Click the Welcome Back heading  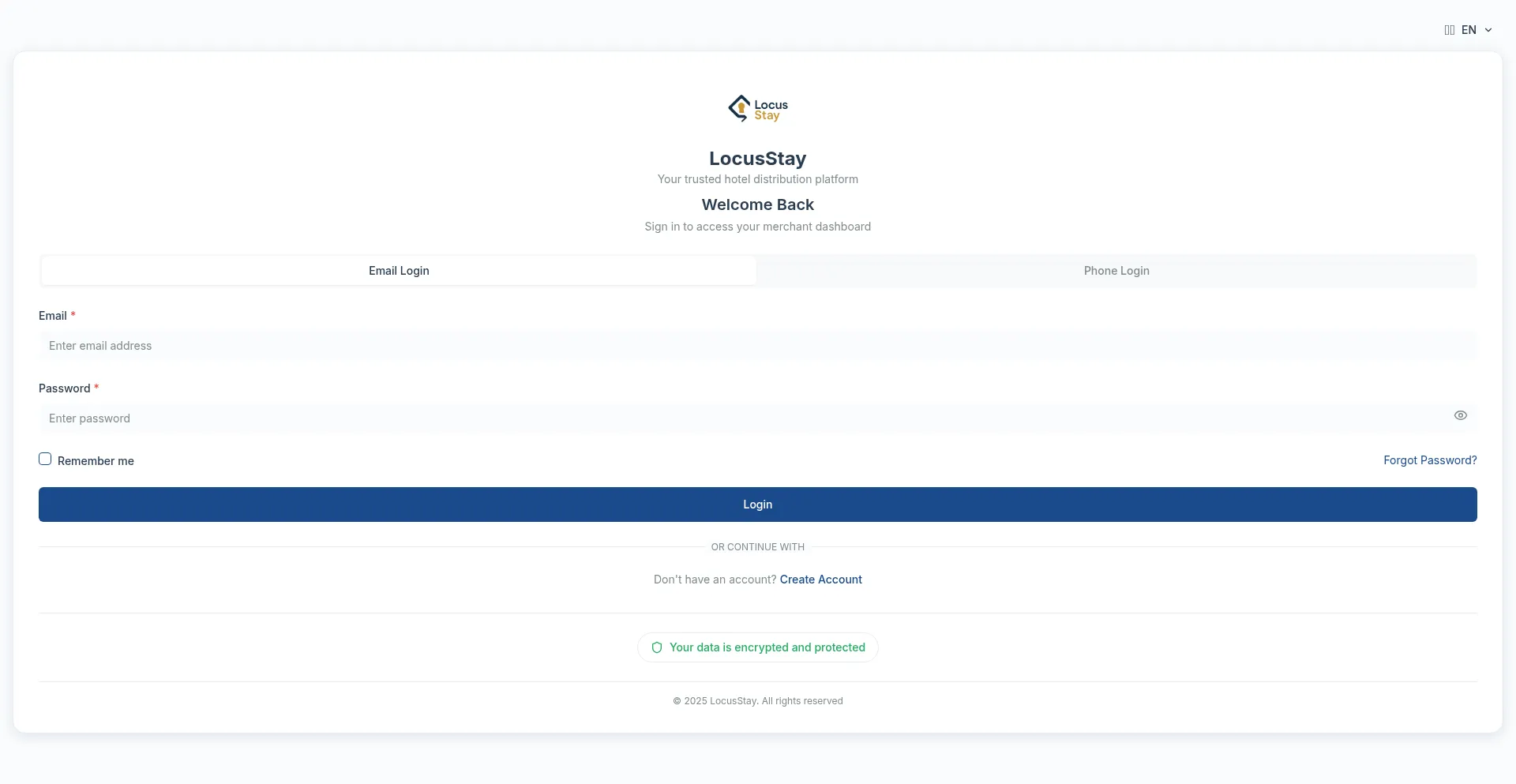tap(757, 204)
